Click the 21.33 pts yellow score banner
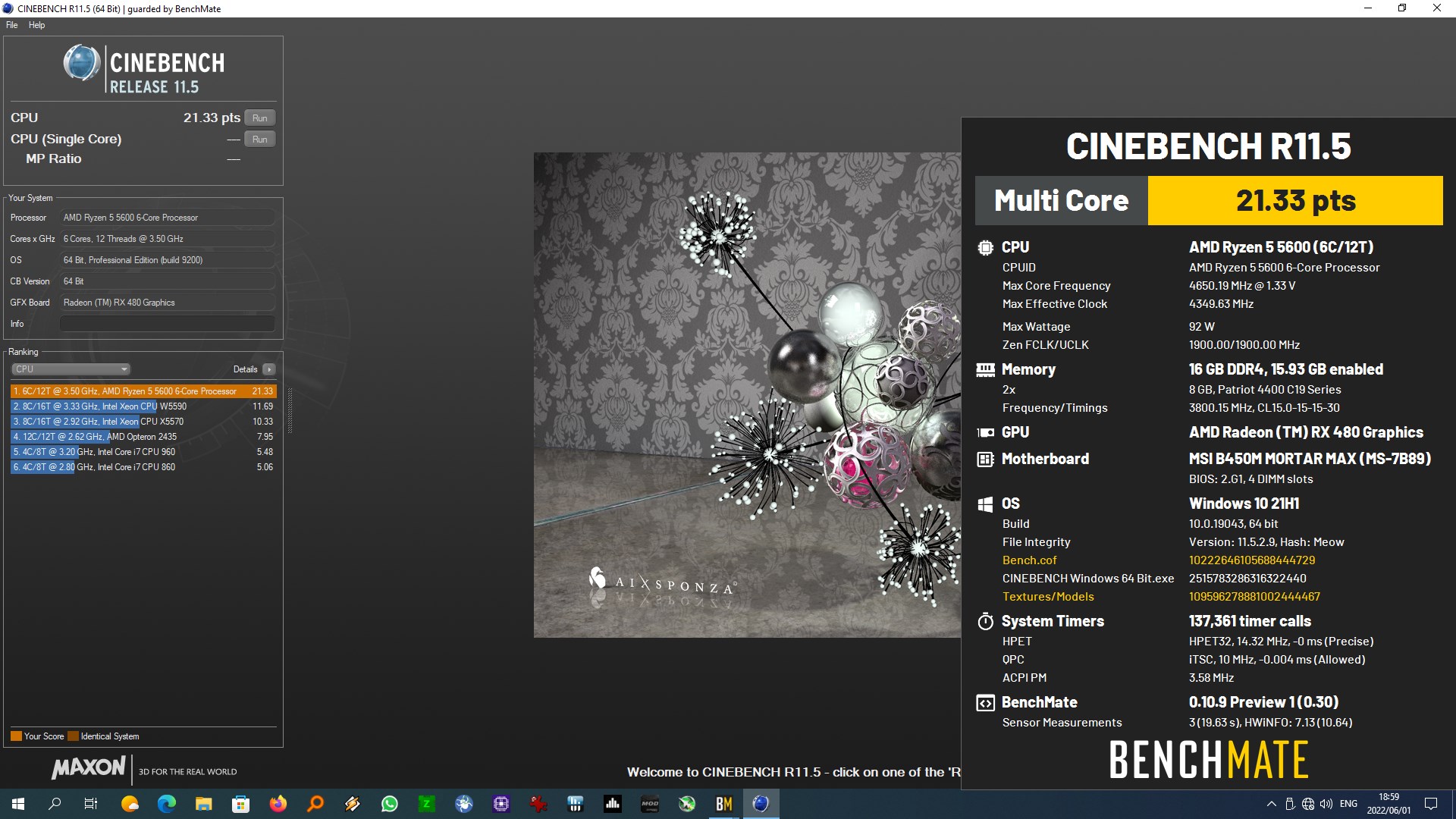The height and width of the screenshot is (819, 1456). click(1295, 201)
